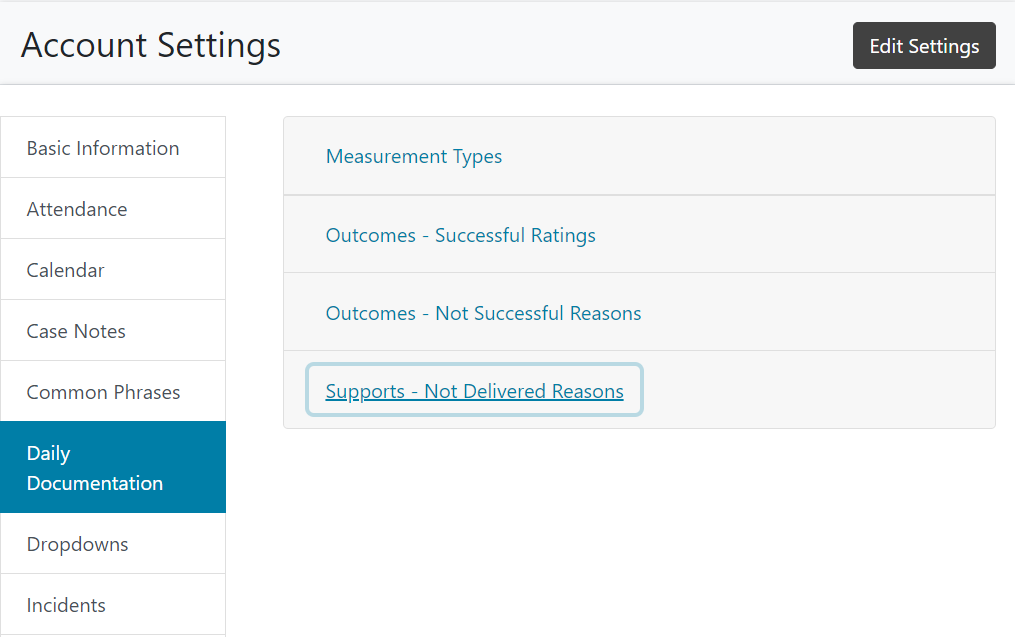Image resolution: width=1015 pixels, height=637 pixels.
Task: Select the Daily Documentation tab
Action: click(113, 467)
